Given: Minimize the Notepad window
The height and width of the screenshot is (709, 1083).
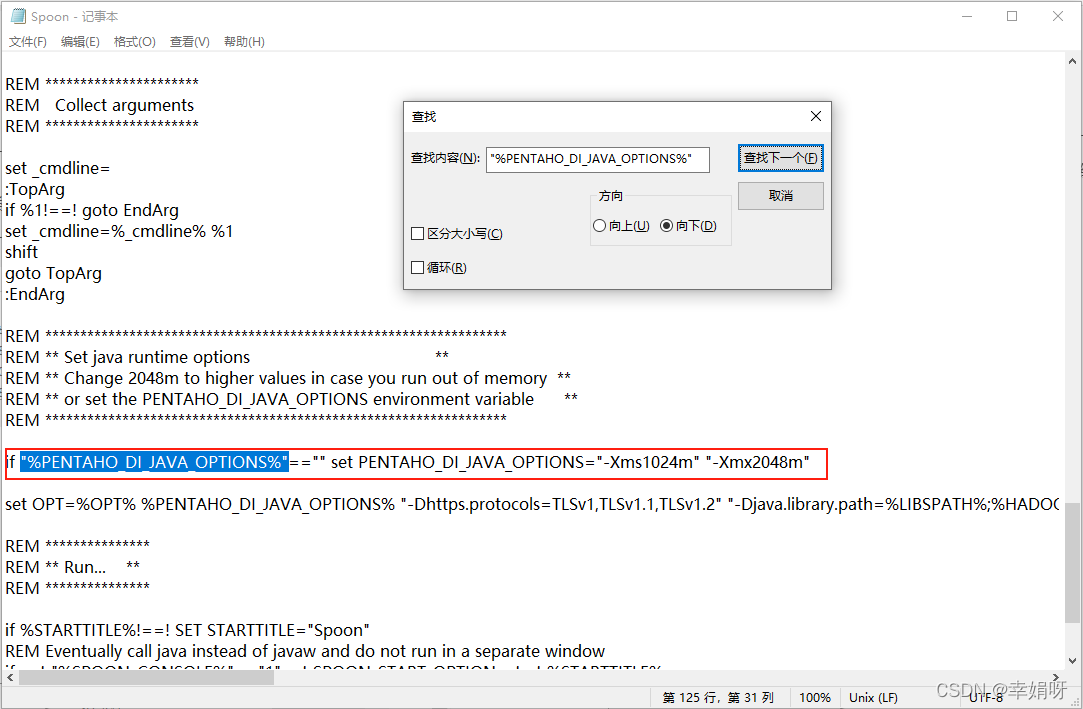Looking at the screenshot, I should (967, 16).
